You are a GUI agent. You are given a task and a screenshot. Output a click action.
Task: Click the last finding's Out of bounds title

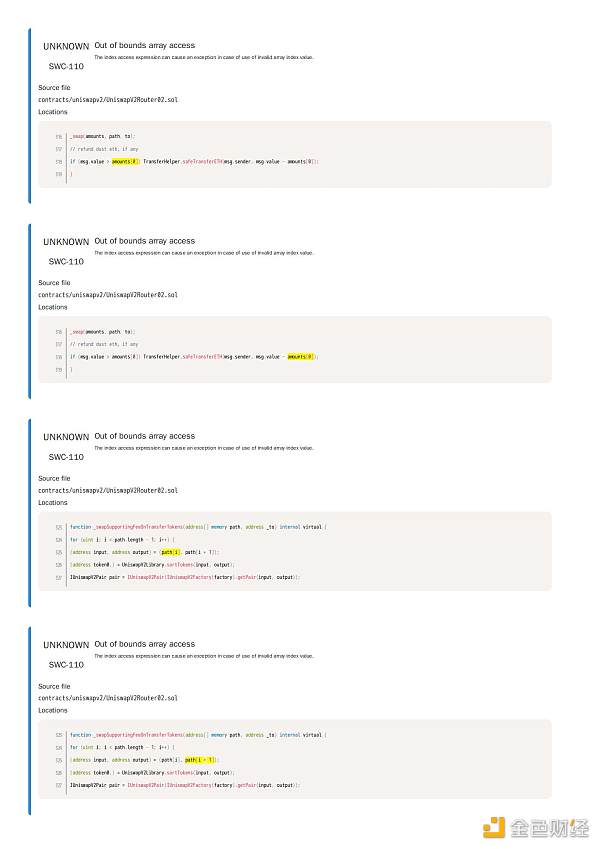click(145, 644)
